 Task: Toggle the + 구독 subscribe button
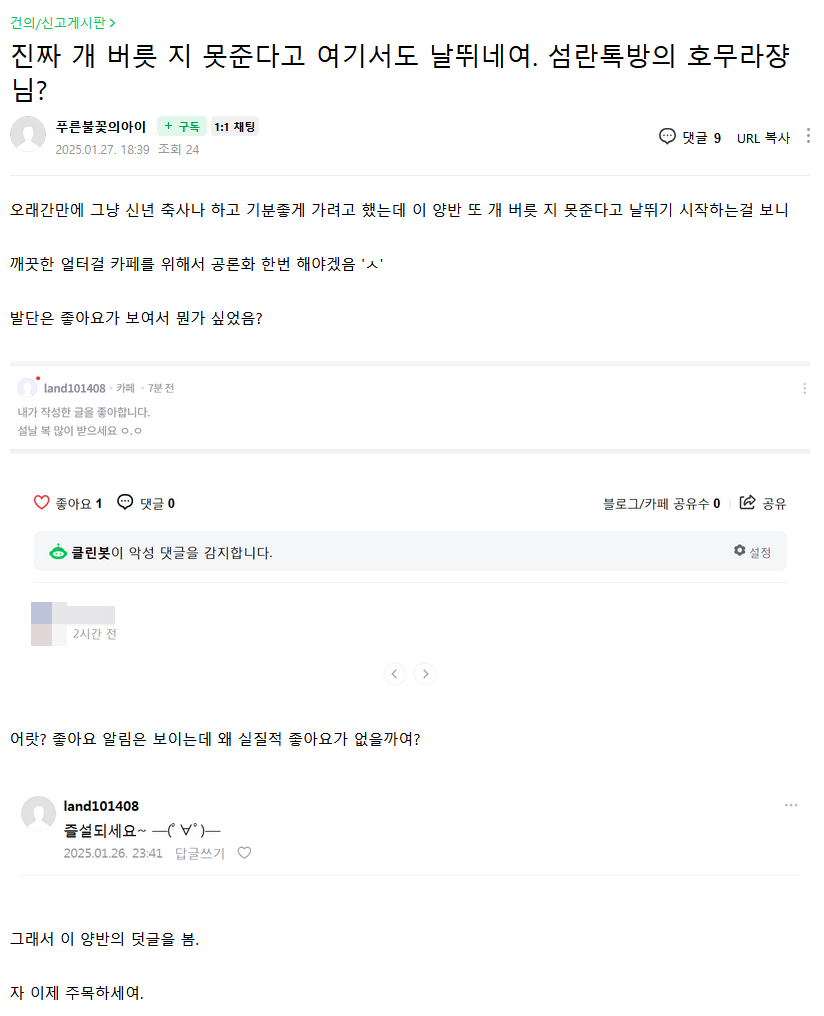pos(181,127)
